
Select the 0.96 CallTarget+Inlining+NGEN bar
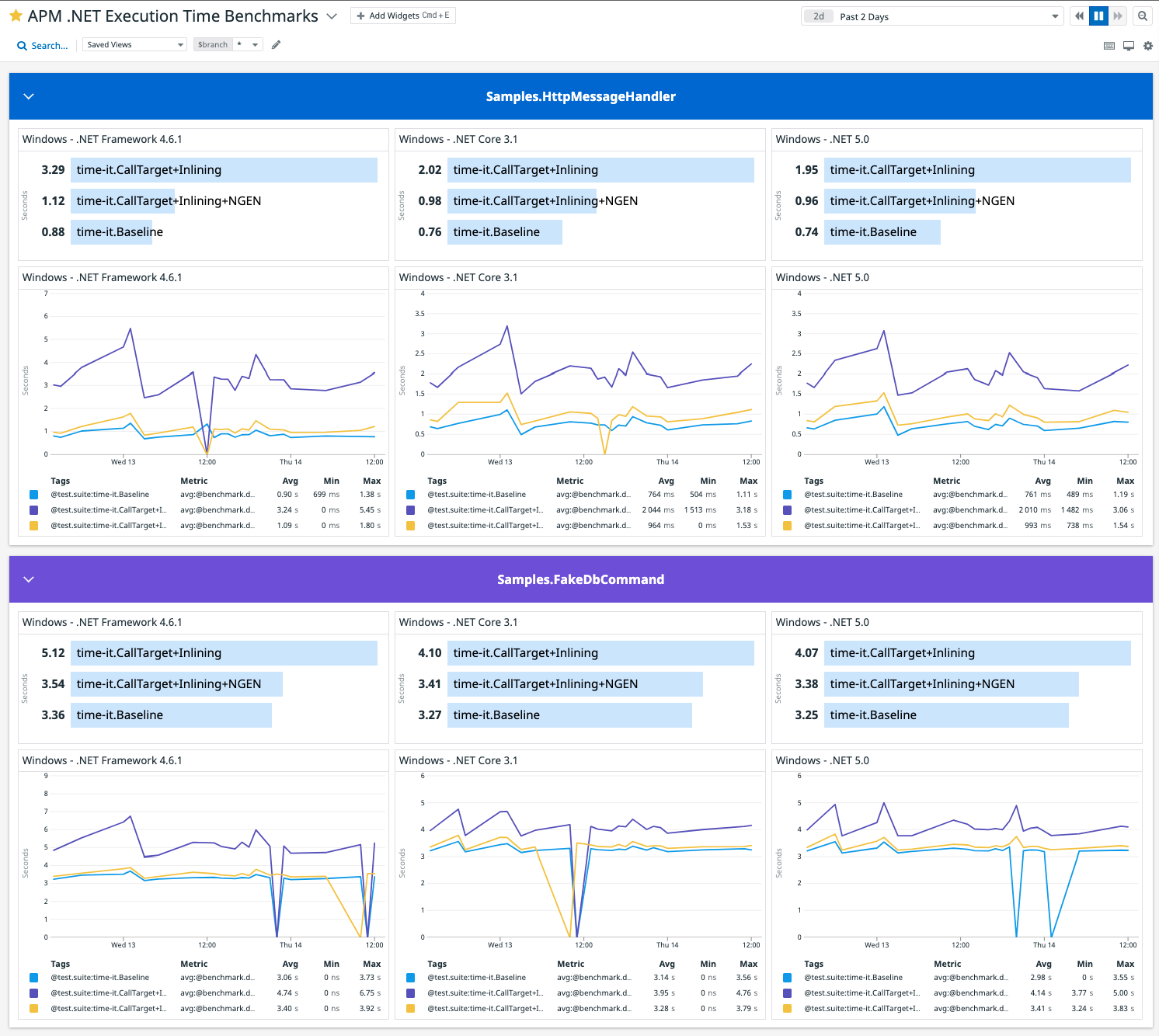(x=900, y=201)
